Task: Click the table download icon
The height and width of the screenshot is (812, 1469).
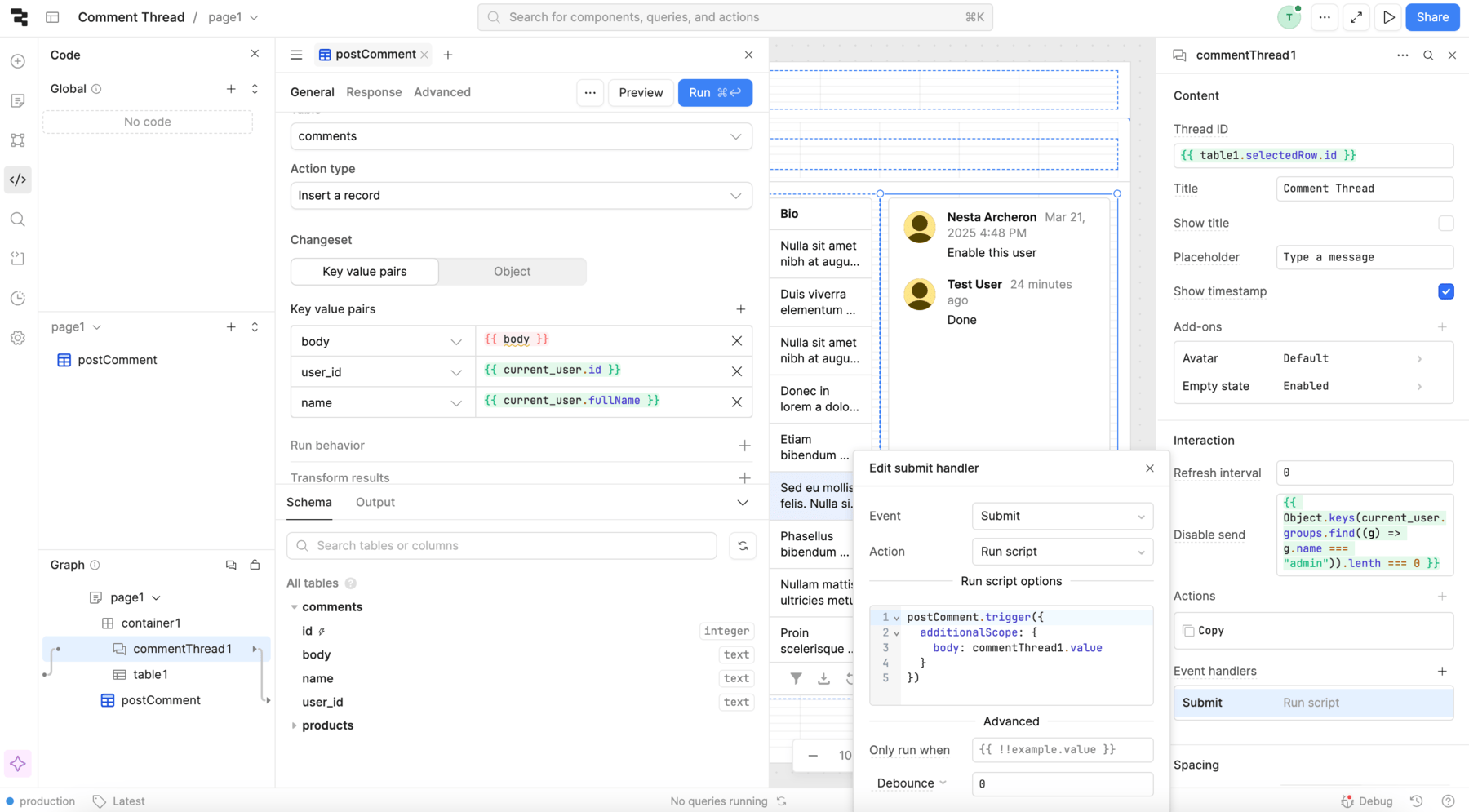Action: (823, 678)
